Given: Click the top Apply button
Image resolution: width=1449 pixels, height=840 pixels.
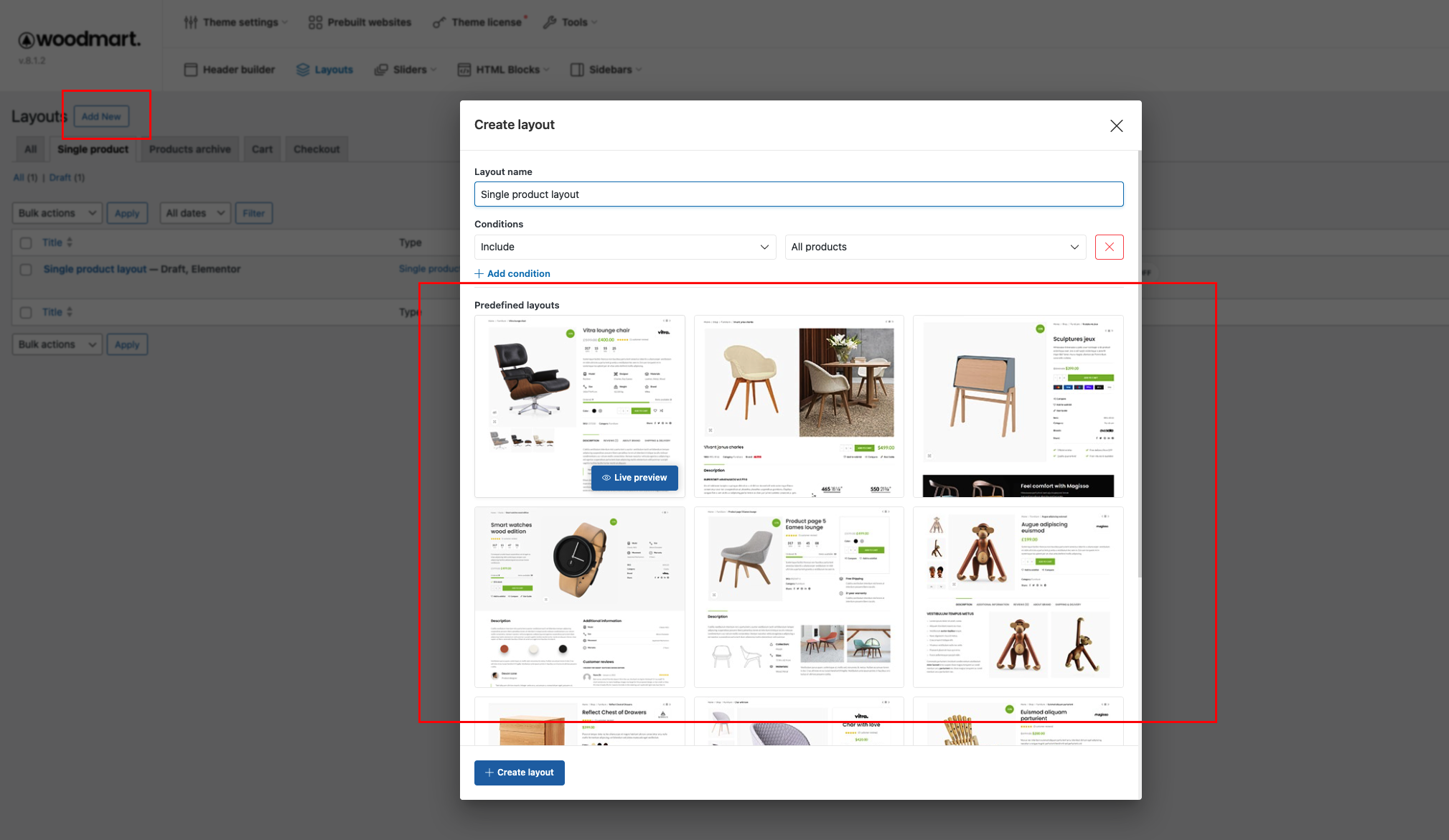Looking at the screenshot, I should [127, 213].
